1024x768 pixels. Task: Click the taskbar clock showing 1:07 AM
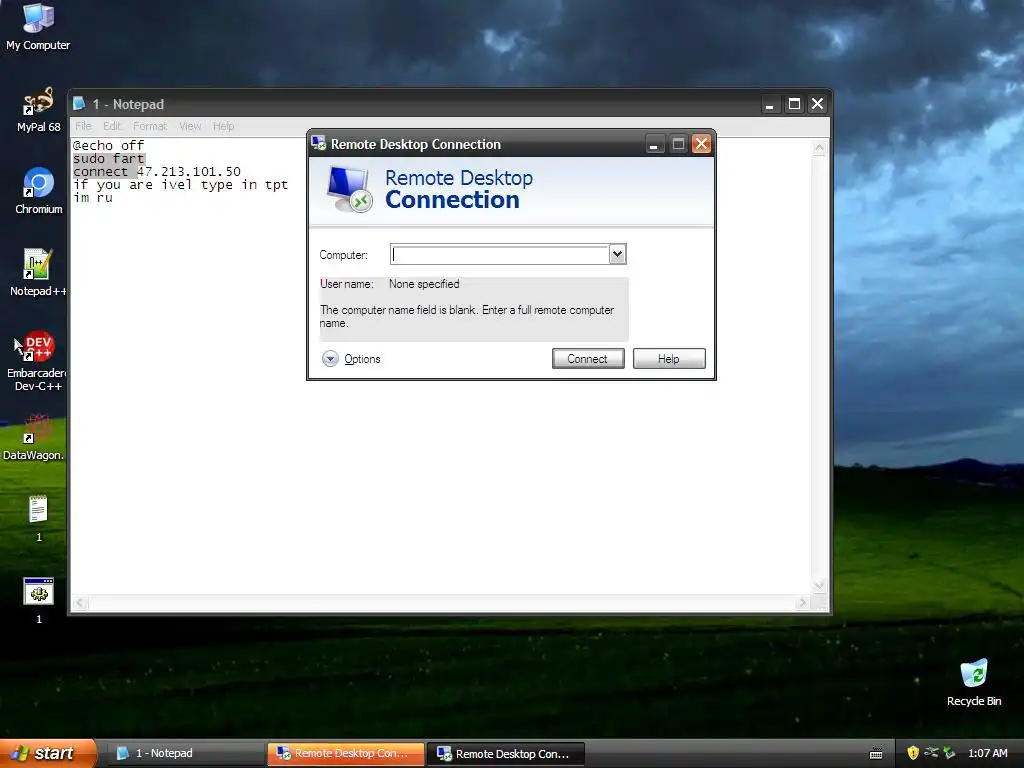coord(987,753)
